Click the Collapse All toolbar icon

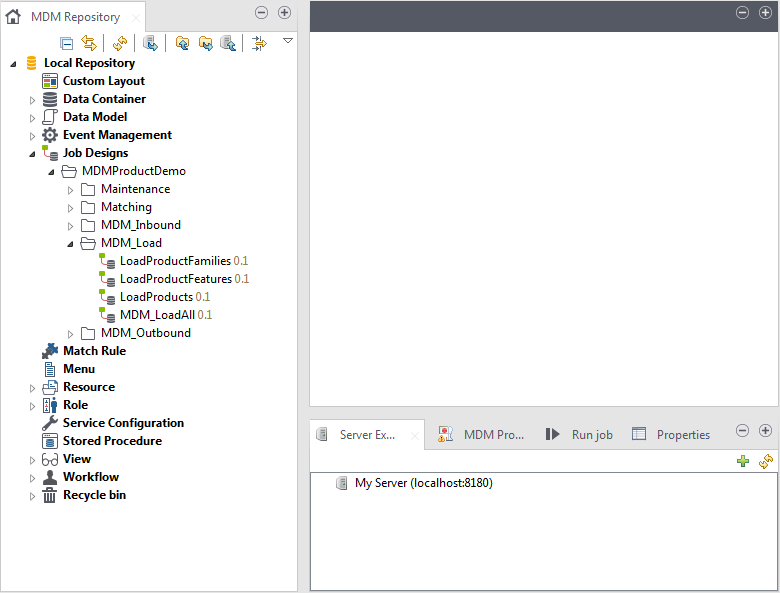point(66,44)
